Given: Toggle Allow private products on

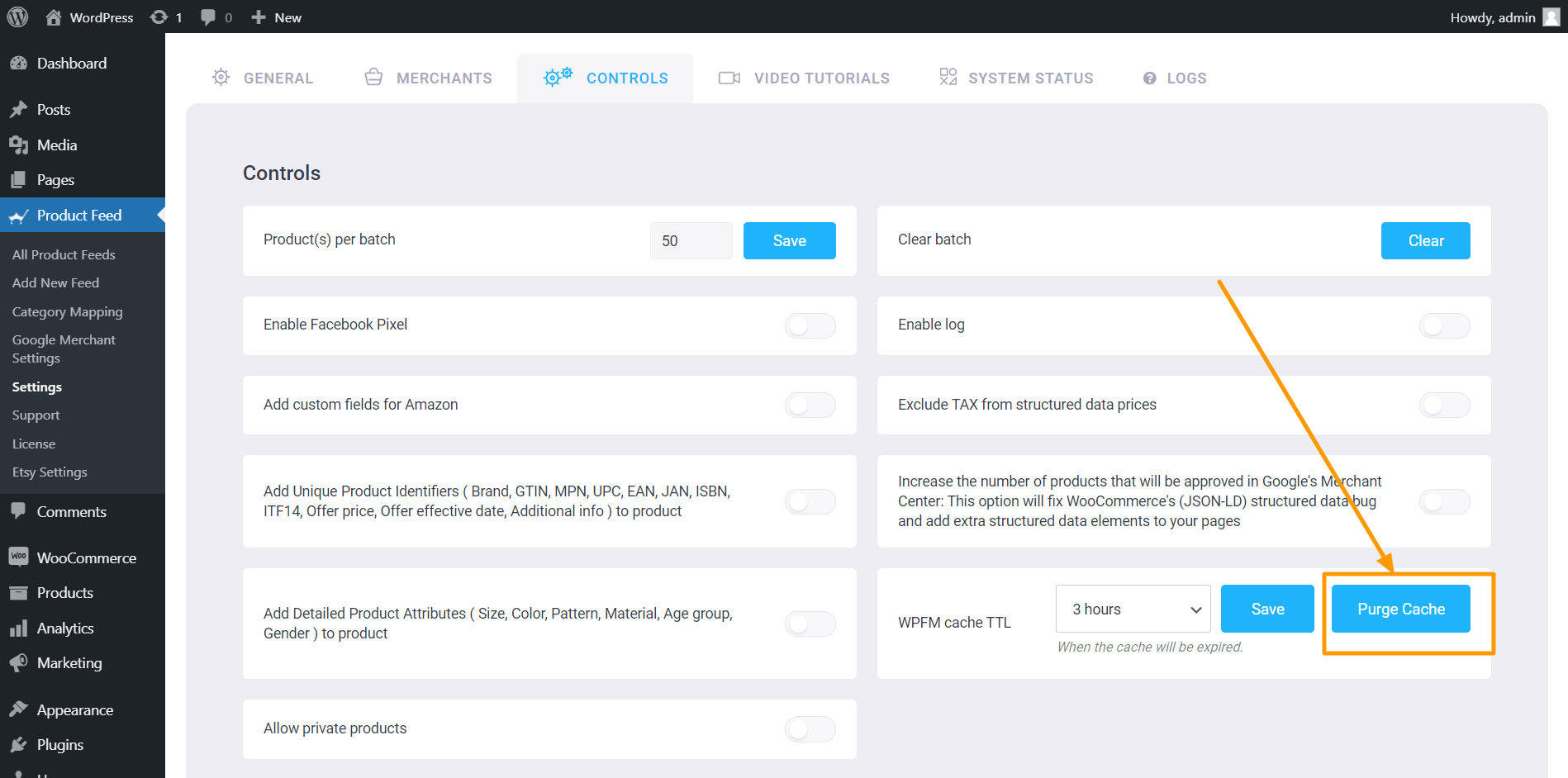Looking at the screenshot, I should pyautogui.click(x=809, y=729).
